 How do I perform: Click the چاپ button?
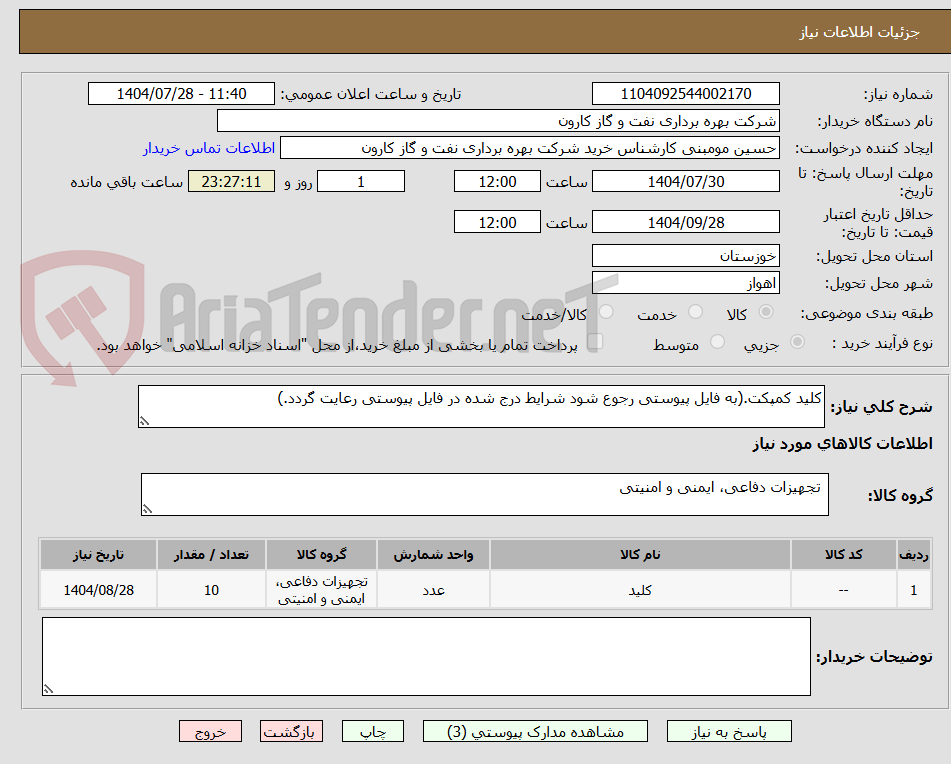click(x=372, y=731)
